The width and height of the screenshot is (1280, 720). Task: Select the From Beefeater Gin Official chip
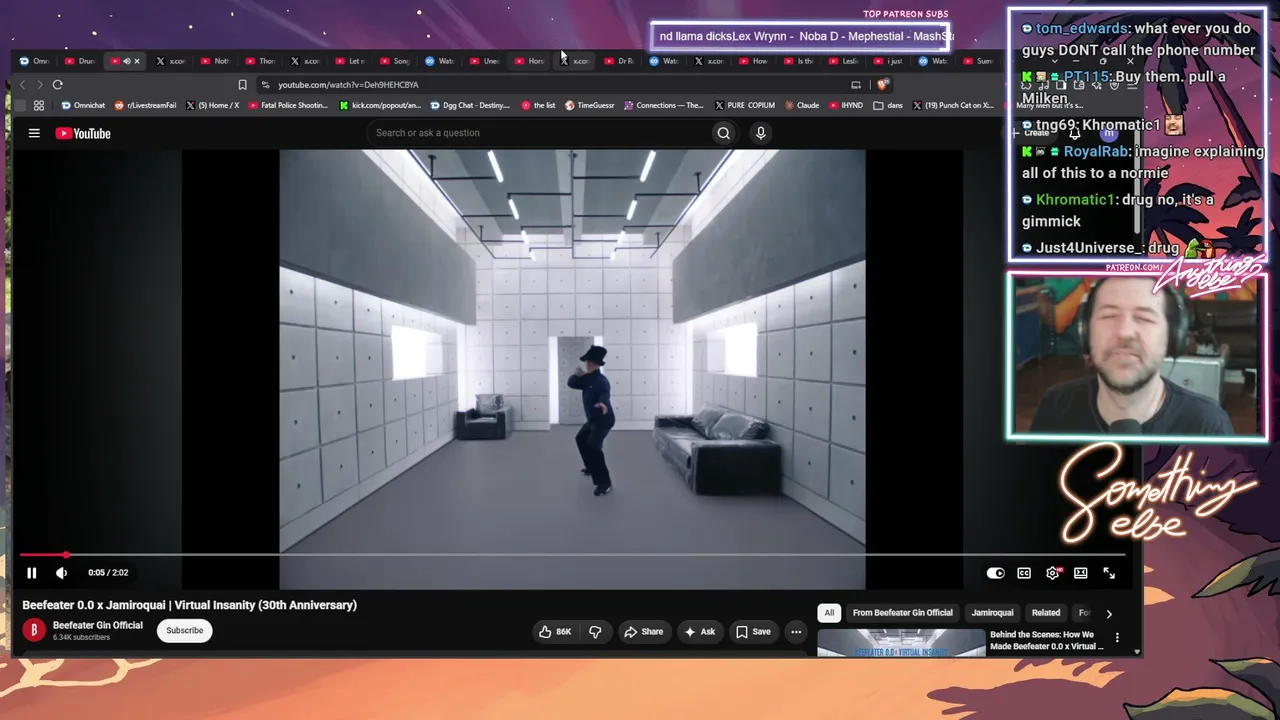click(902, 613)
